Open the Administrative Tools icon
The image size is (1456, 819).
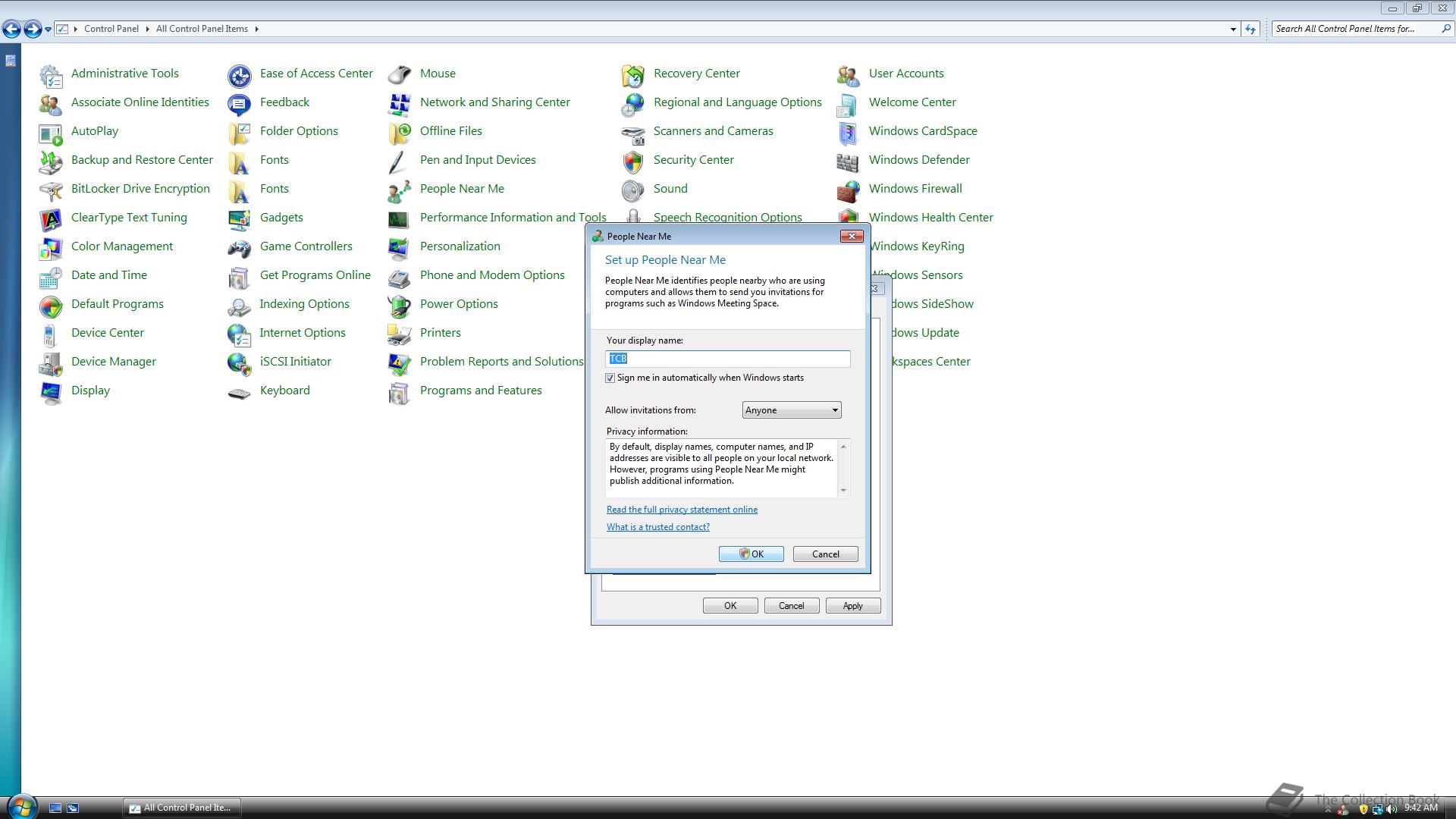tap(51, 75)
